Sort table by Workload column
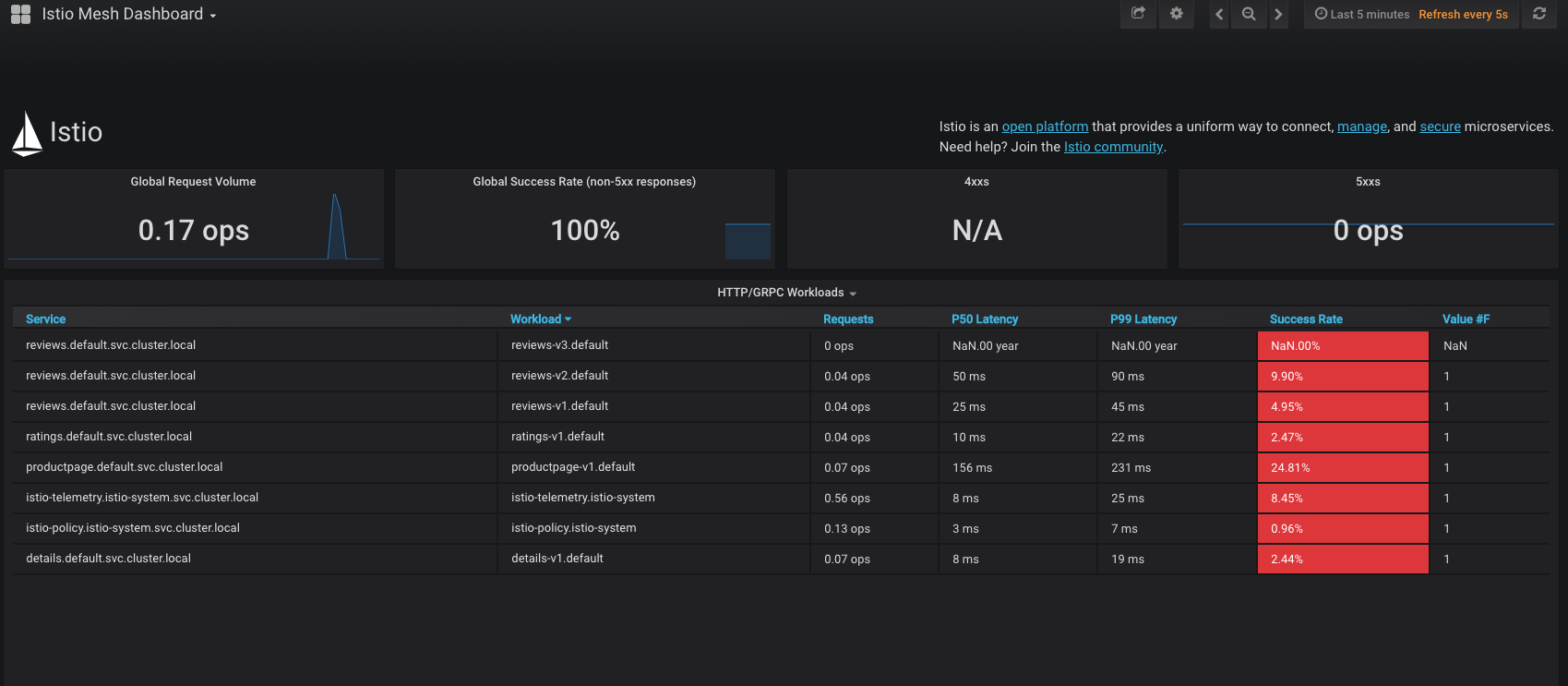1568x686 pixels. (541, 319)
